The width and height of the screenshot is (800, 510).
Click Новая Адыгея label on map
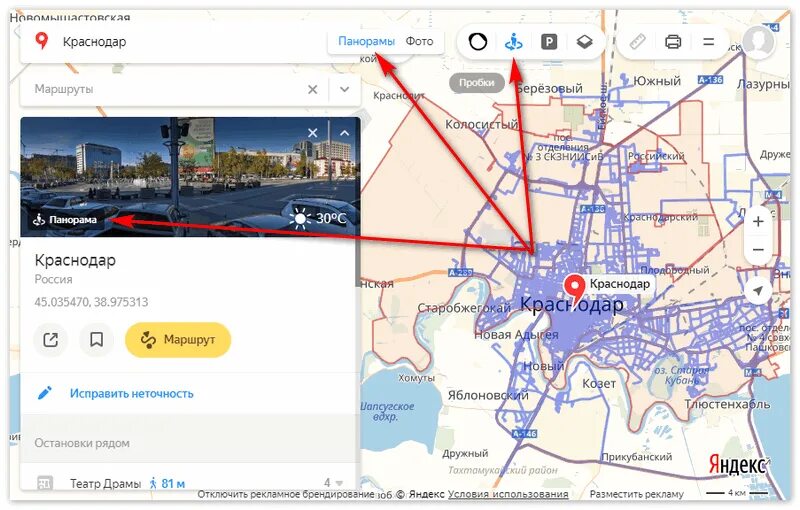pos(516,335)
